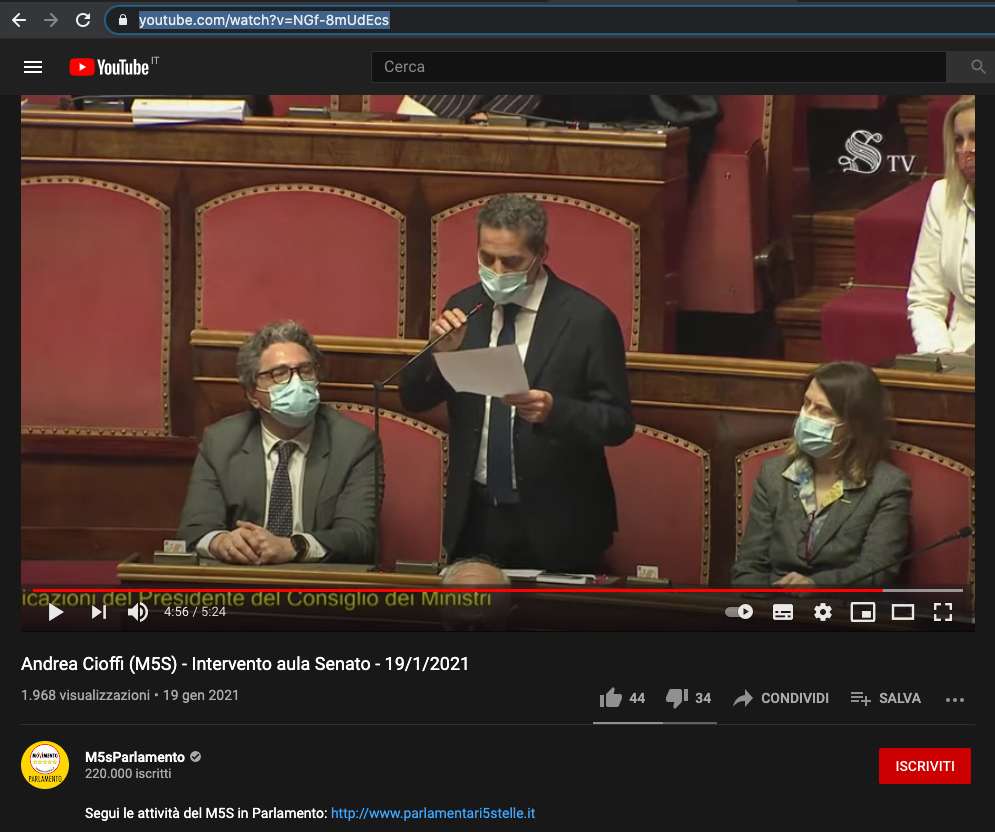
Task: Click the 220.000 iscritti subscriber count
Action: (x=128, y=774)
